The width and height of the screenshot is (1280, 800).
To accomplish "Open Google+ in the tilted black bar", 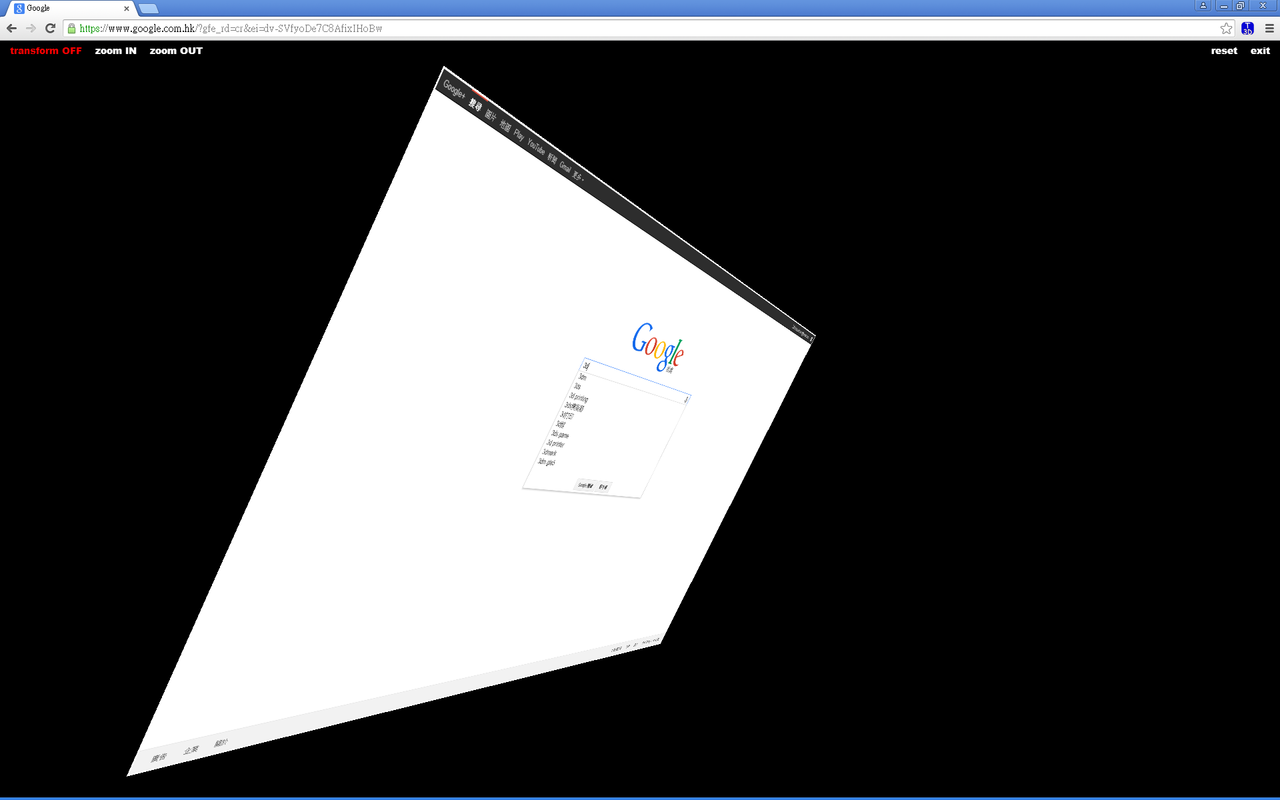I will [454, 89].
